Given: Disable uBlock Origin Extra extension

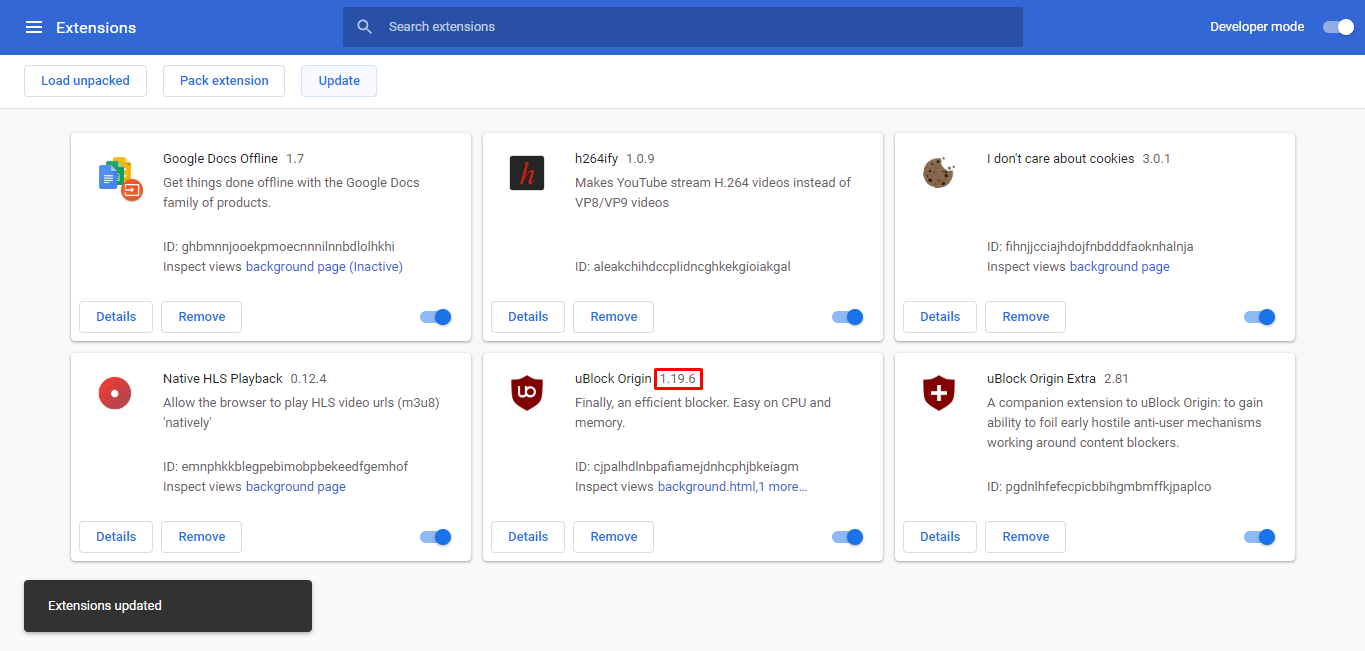Looking at the screenshot, I should coord(1260,537).
